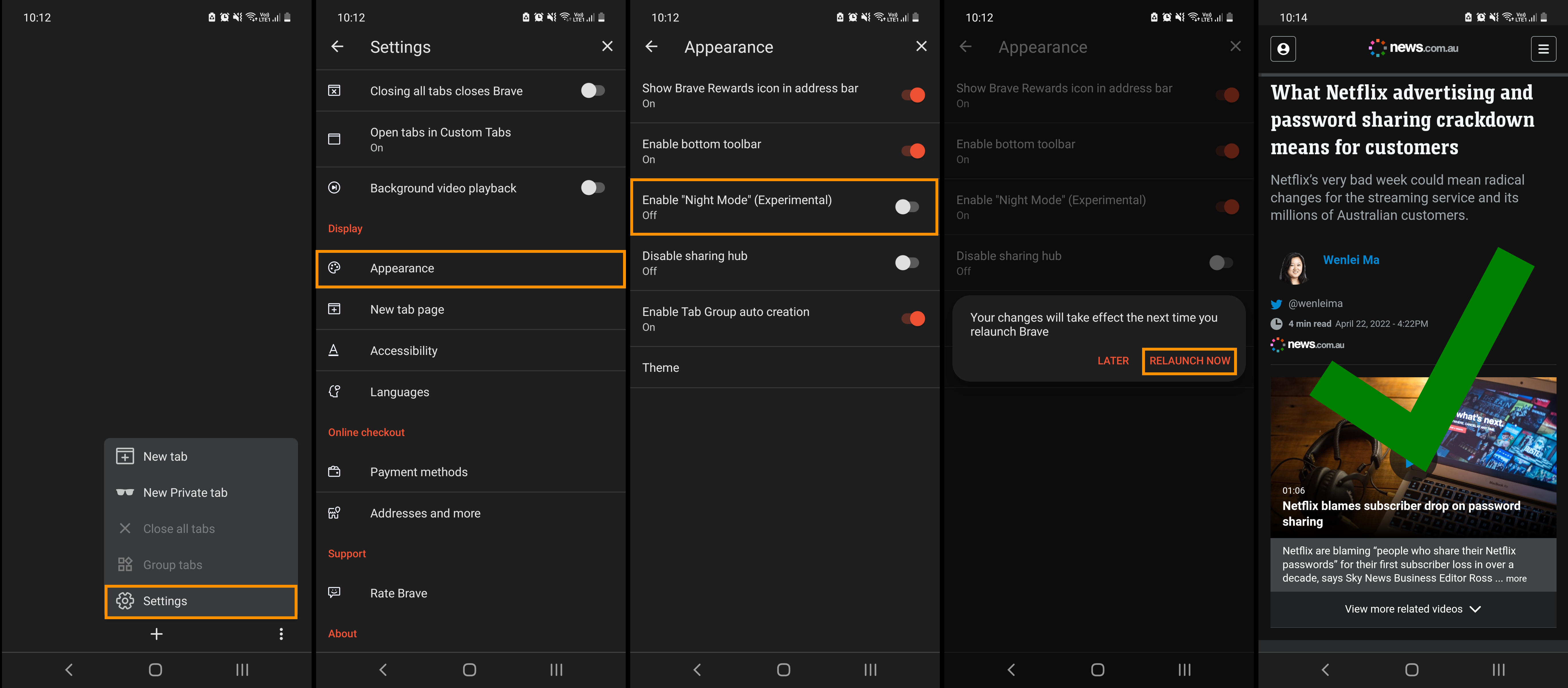Click Twitter bird icon beside handle
Screen dimensions: 1568x688
[x=1277, y=304]
